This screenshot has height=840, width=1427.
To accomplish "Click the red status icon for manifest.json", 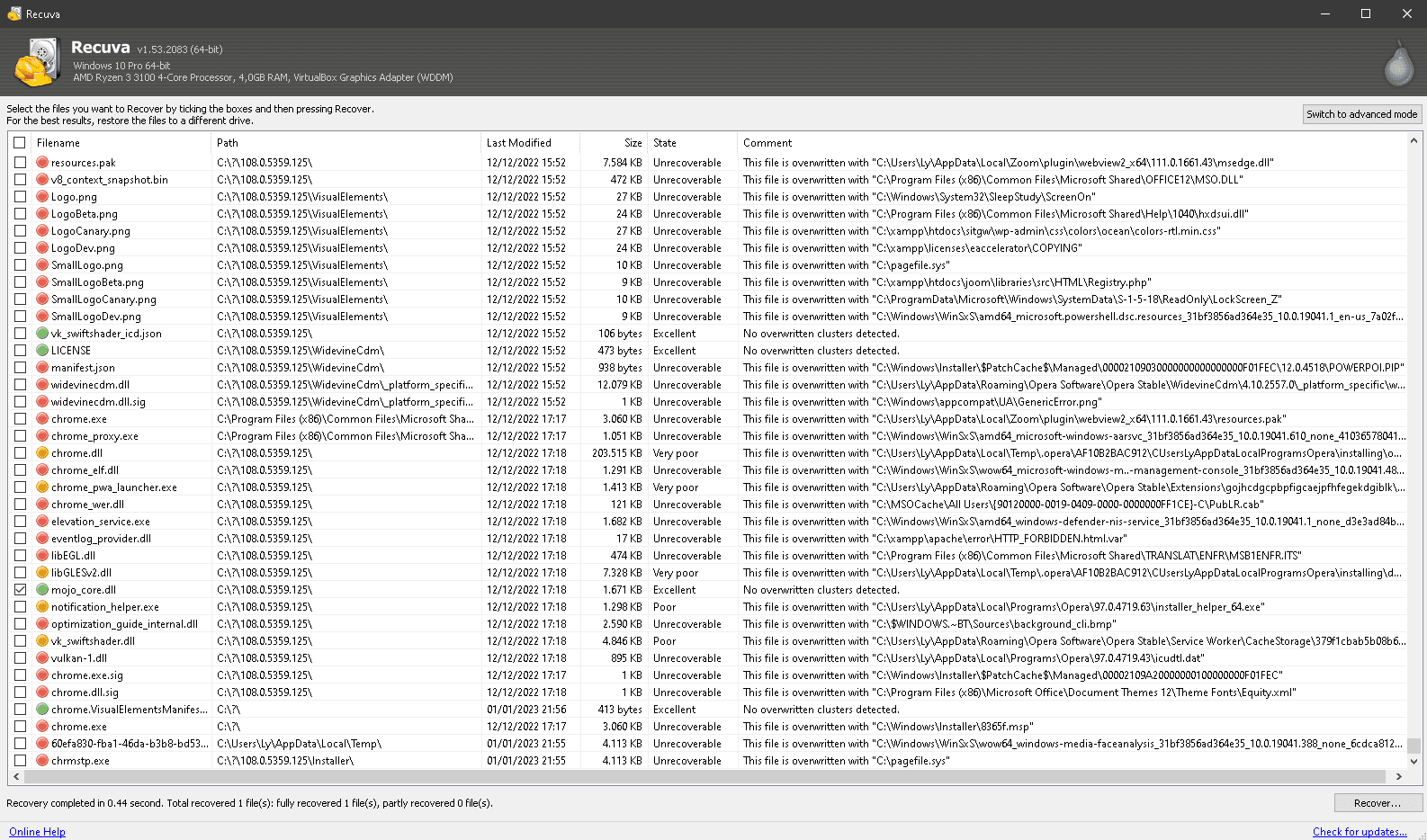I will (42, 368).
